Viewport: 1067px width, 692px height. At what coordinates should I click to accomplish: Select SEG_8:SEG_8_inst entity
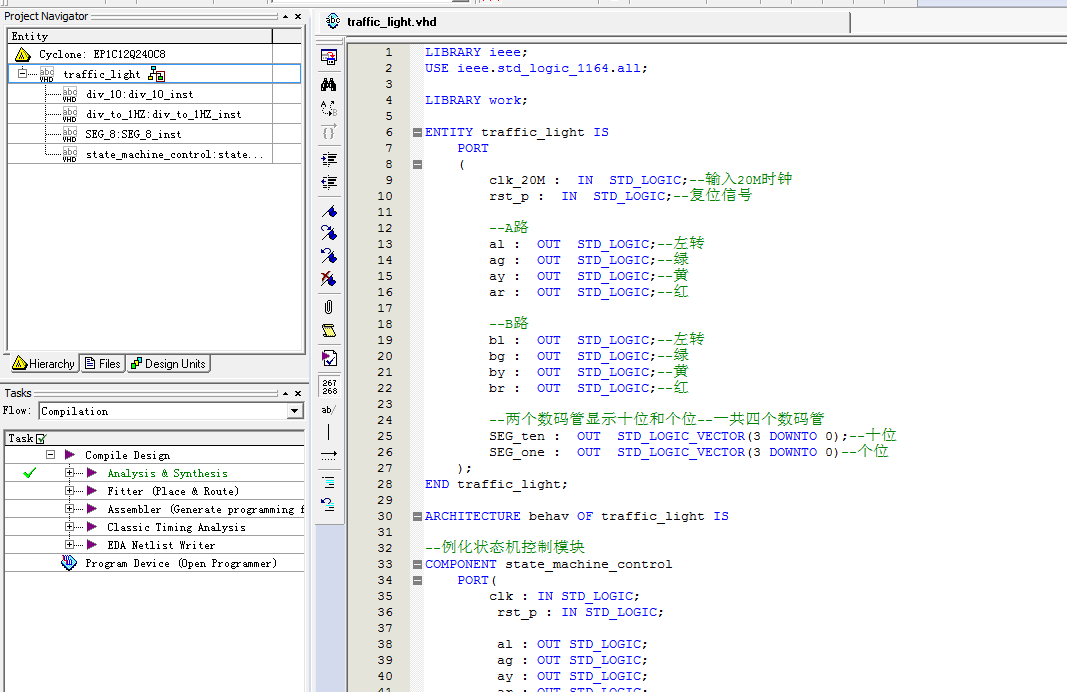(133, 134)
